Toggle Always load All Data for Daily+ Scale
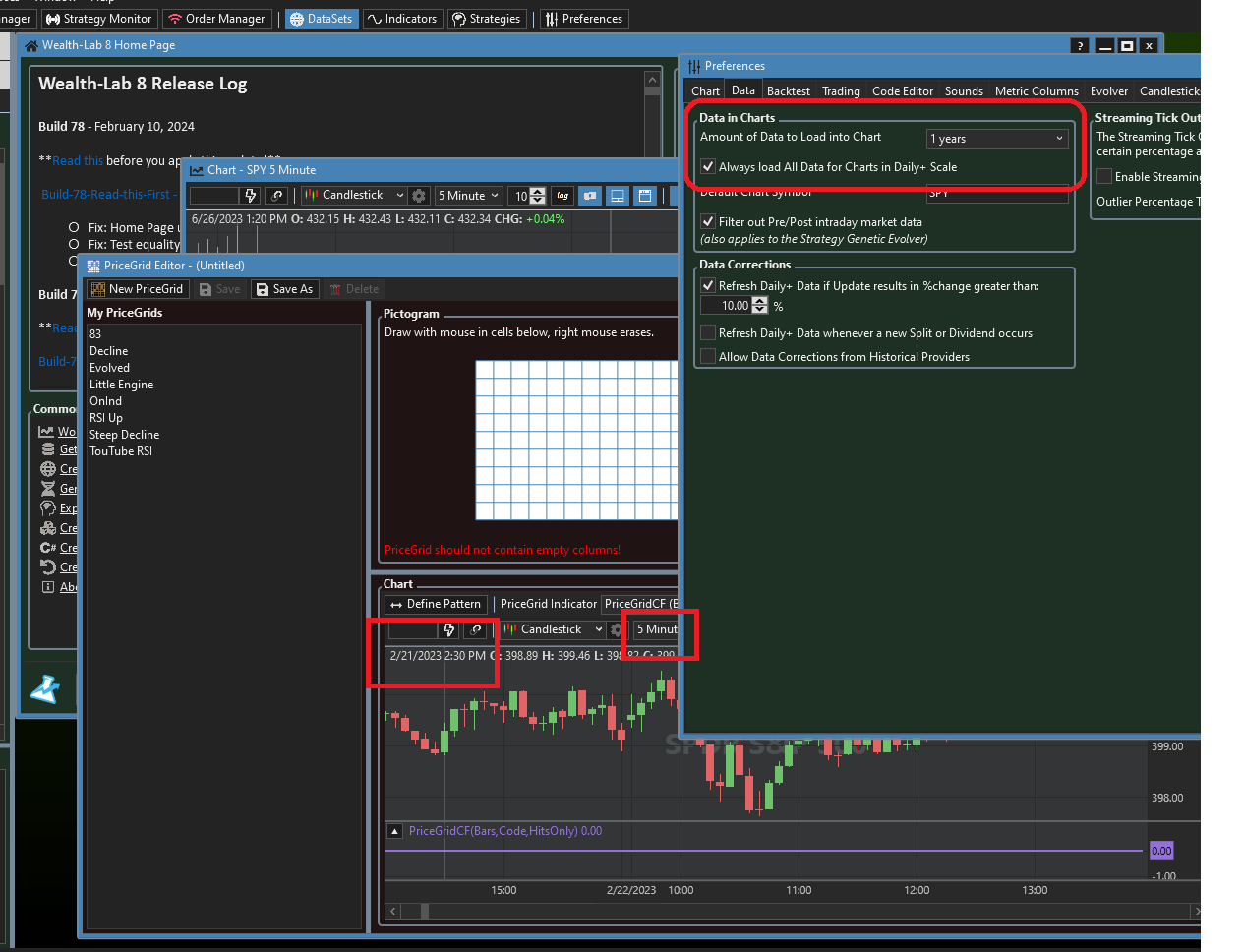The width and height of the screenshot is (1243, 952). [708, 166]
